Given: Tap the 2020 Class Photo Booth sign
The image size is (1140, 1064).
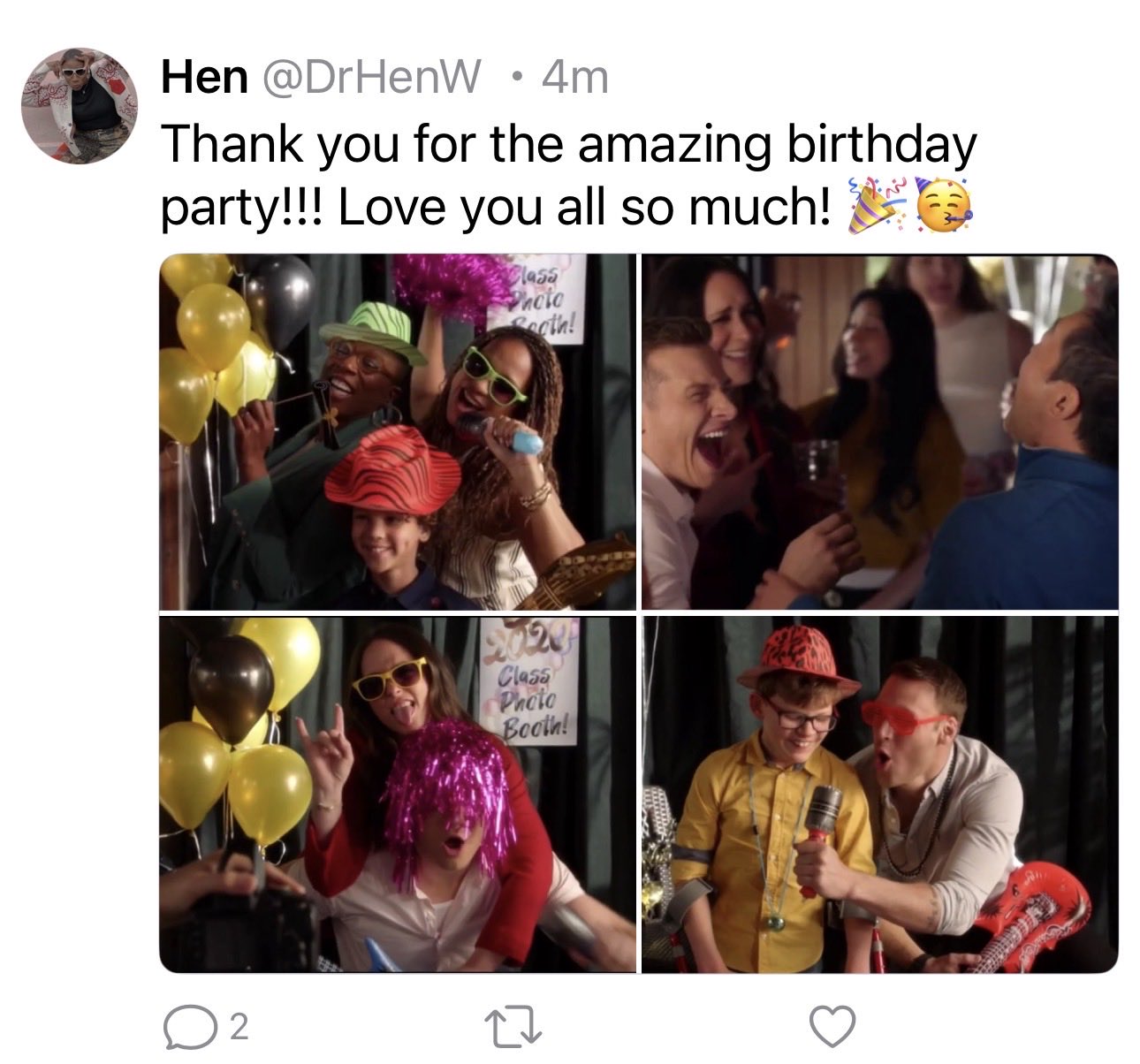Looking at the screenshot, I should (x=529, y=682).
